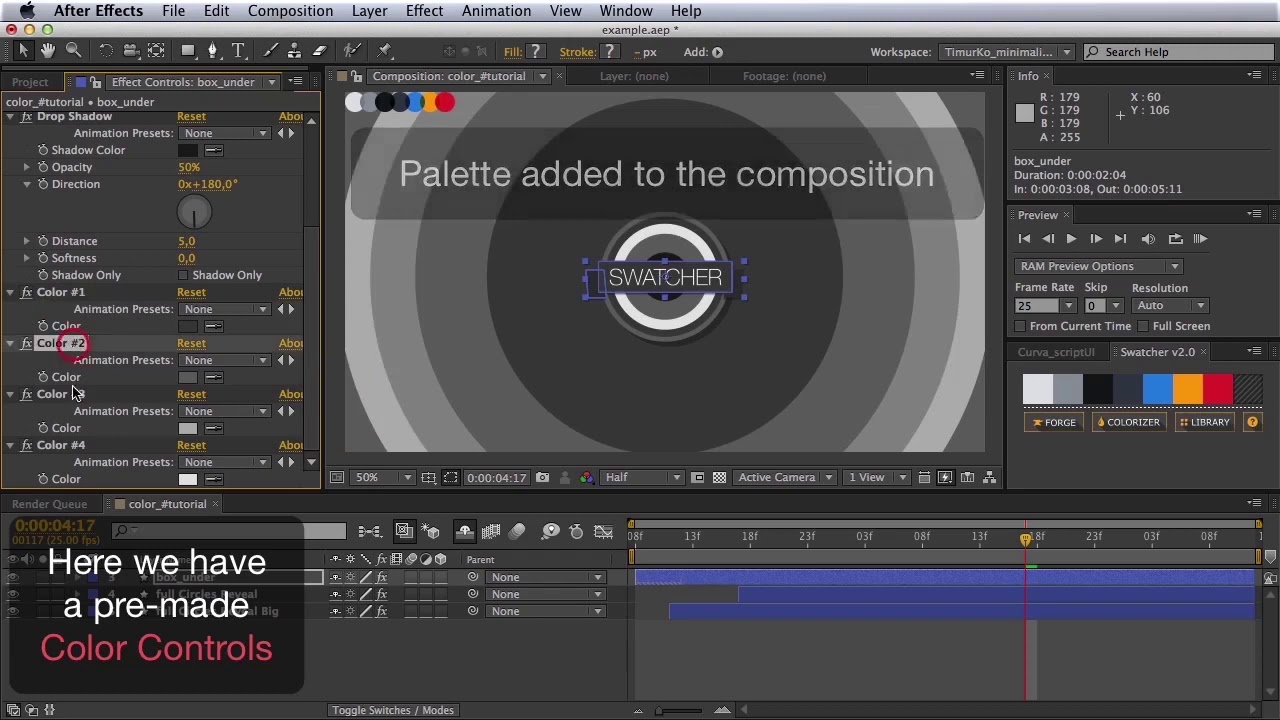Screen dimensions: 1280x720
Task: Jump to first frame in Preview
Action: [1024, 239]
